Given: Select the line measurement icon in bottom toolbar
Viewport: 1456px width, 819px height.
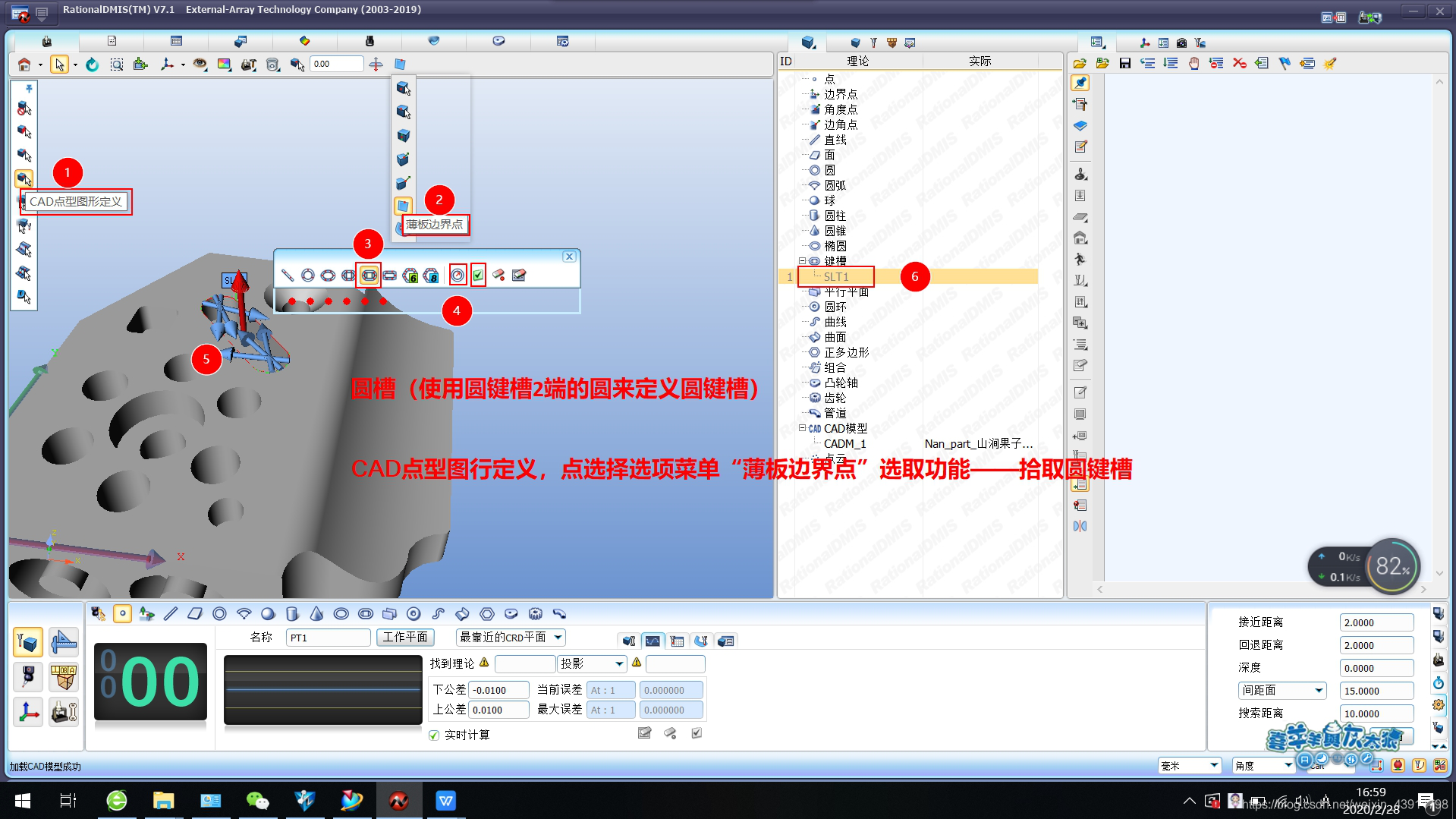Looking at the screenshot, I should point(170,613).
